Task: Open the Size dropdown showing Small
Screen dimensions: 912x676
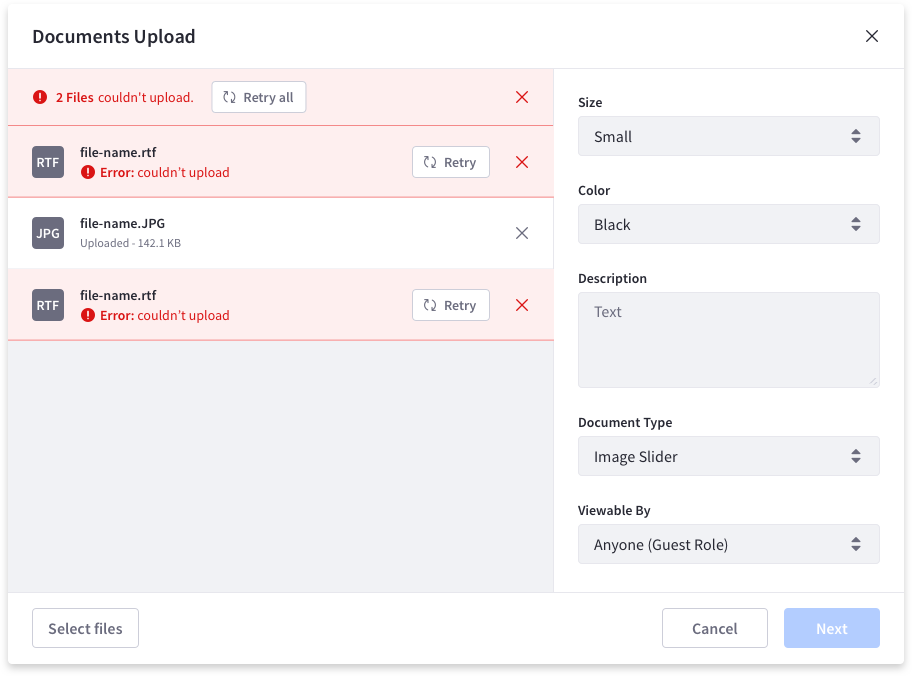Action: tap(728, 136)
